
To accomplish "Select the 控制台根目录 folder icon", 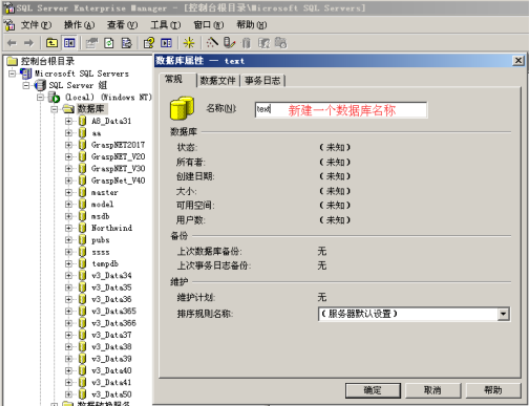I will pos(12,61).
